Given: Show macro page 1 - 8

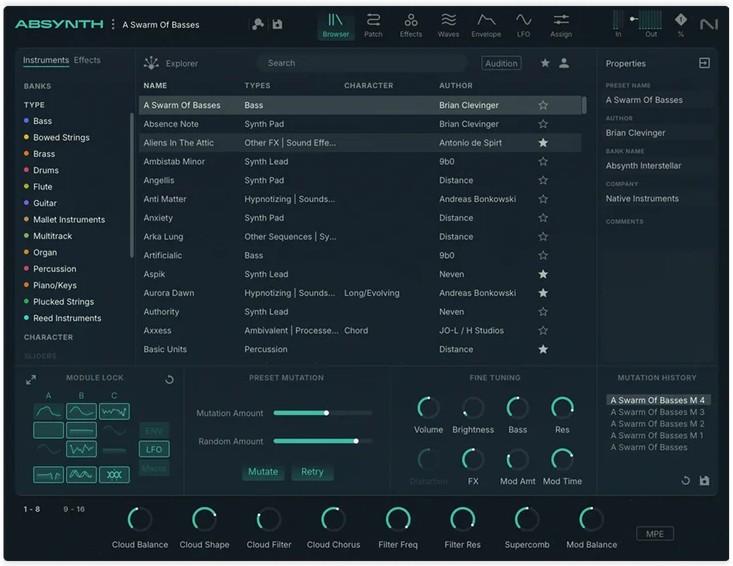Looking at the screenshot, I should (32, 509).
